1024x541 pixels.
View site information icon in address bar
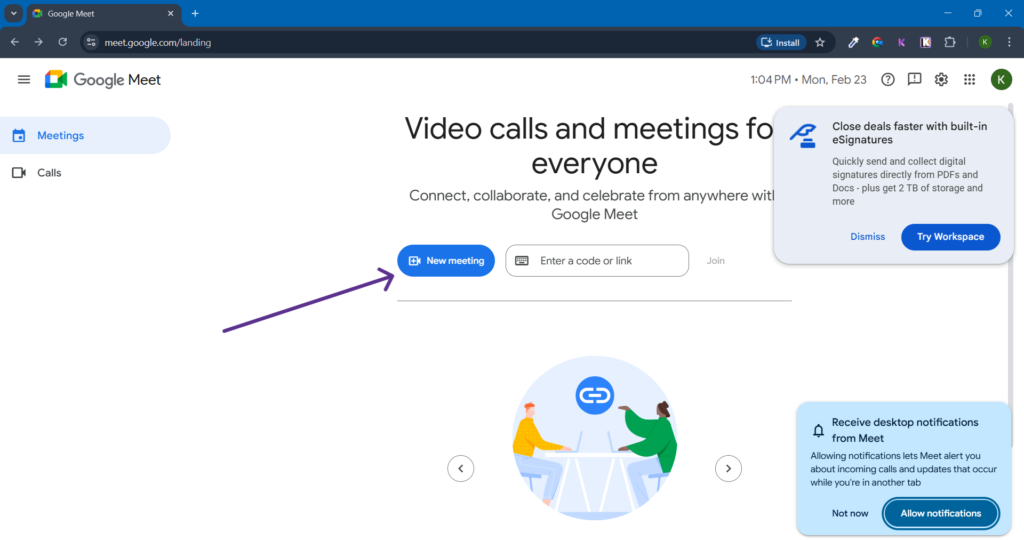point(91,42)
